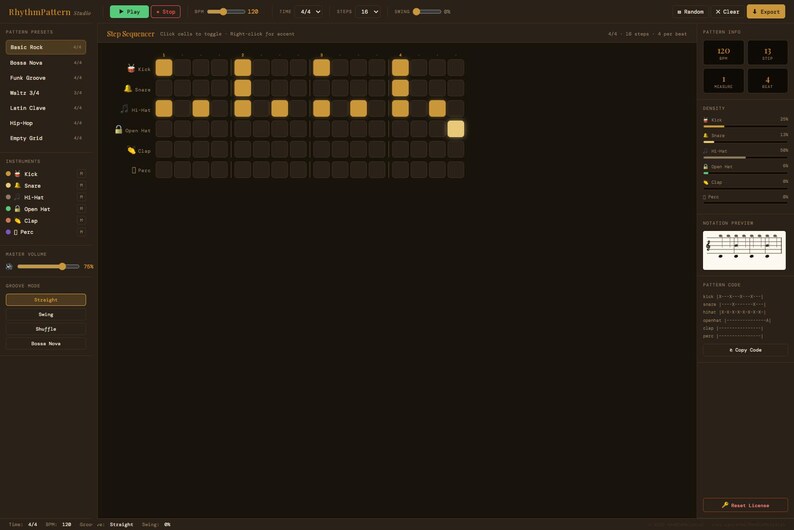
Task: Toggle off the Open Hat cell on step 16
Action: 456,129
